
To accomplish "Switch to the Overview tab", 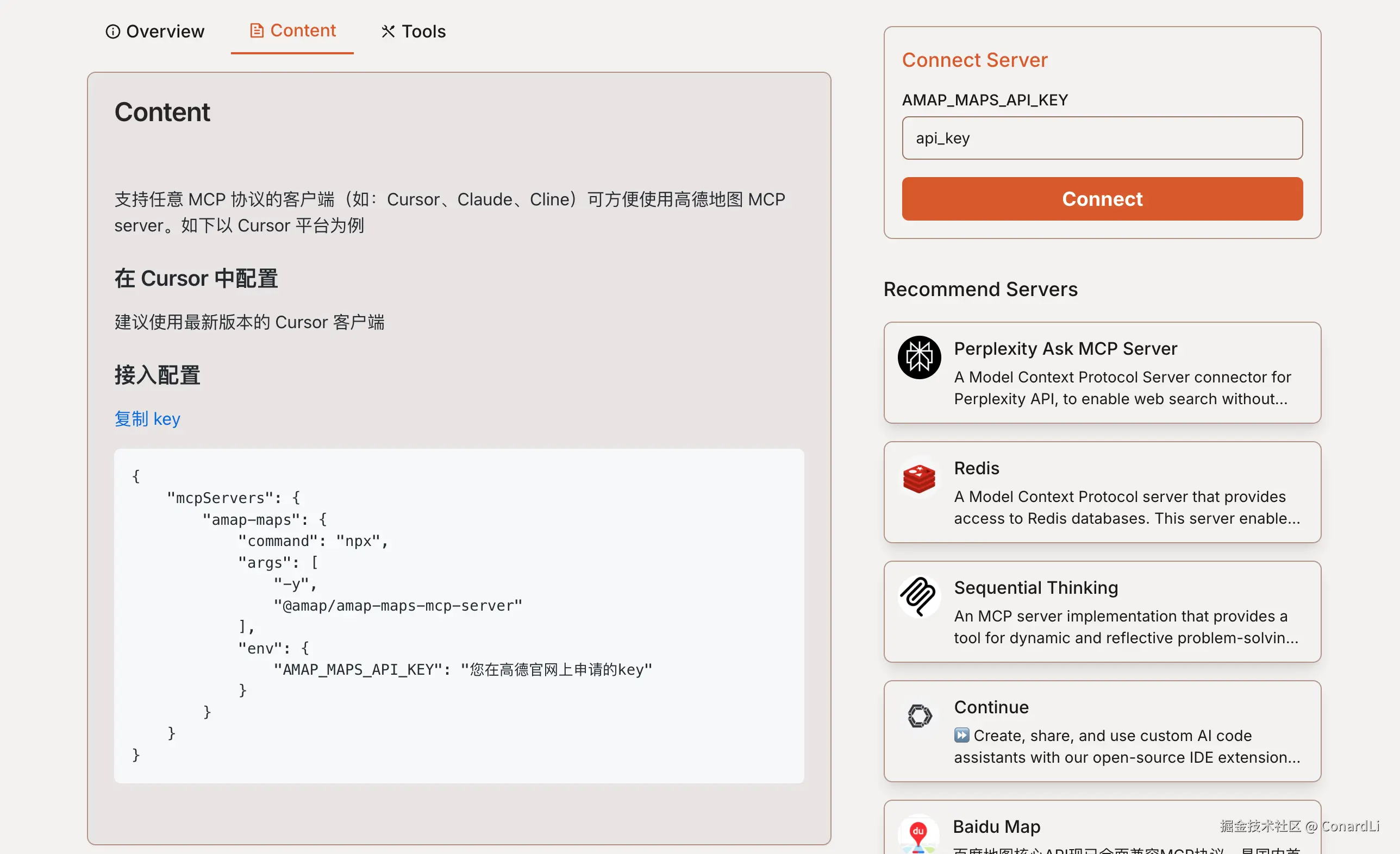I will (x=155, y=31).
